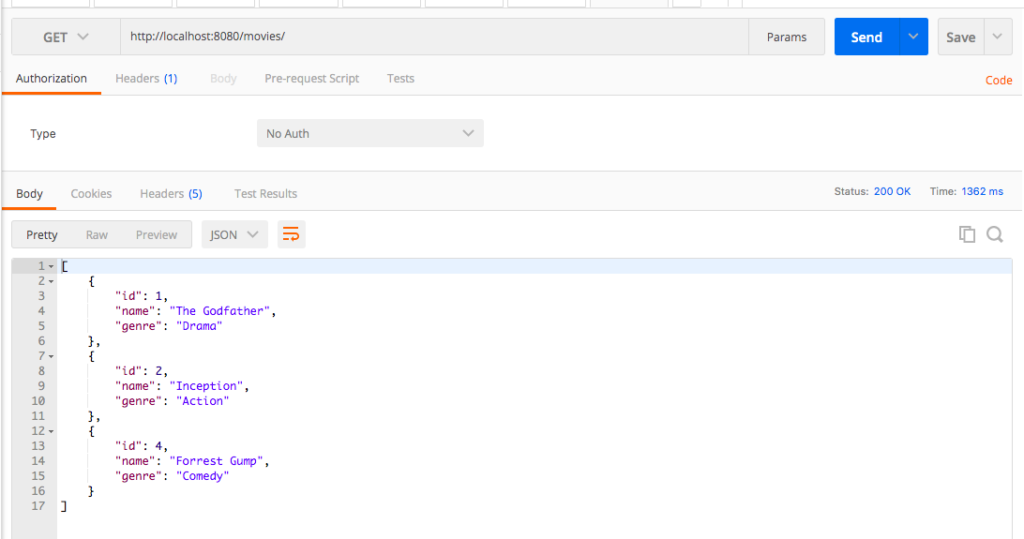1024x539 pixels.
Task: Click the Code link
Action: 998,80
